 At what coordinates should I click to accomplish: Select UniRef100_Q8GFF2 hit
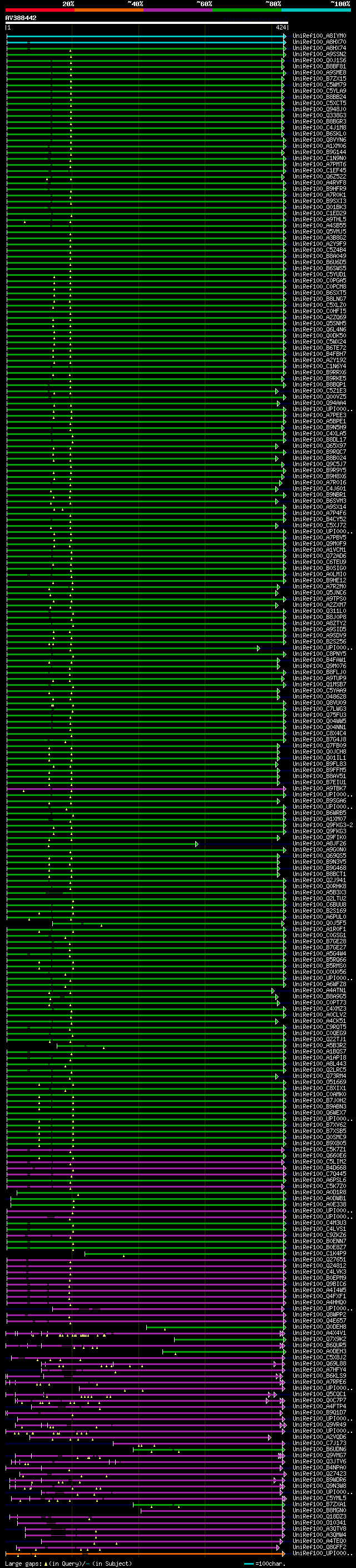coord(319,1547)
